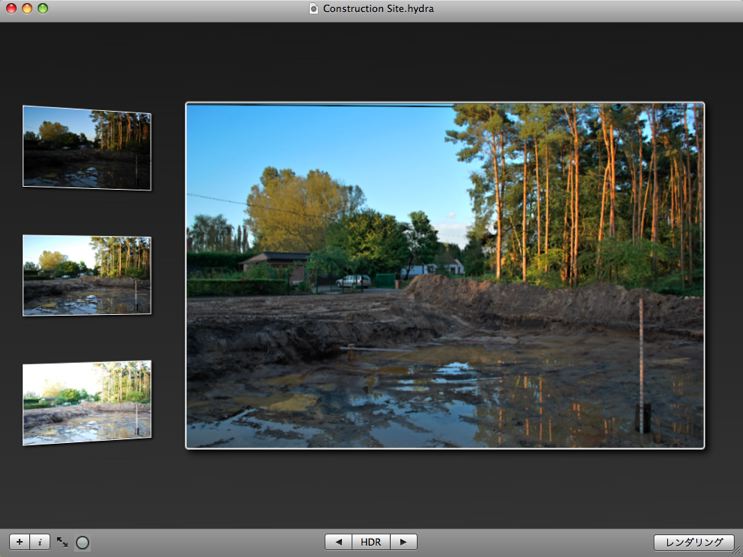This screenshot has width=743, height=557.
Task: Click the parked car in the preview
Action: [353, 281]
